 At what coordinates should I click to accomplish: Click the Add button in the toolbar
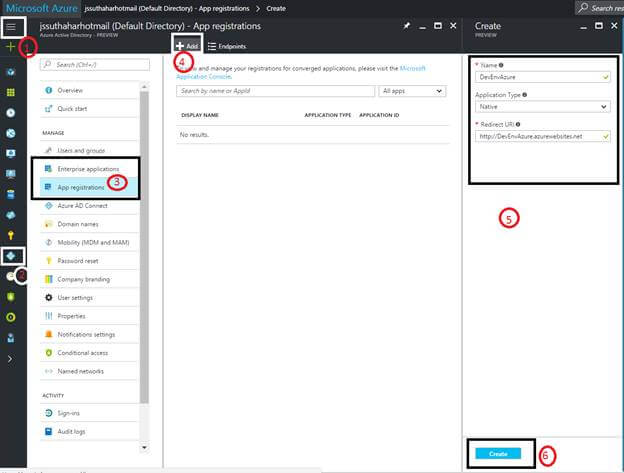tap(187, 46)
